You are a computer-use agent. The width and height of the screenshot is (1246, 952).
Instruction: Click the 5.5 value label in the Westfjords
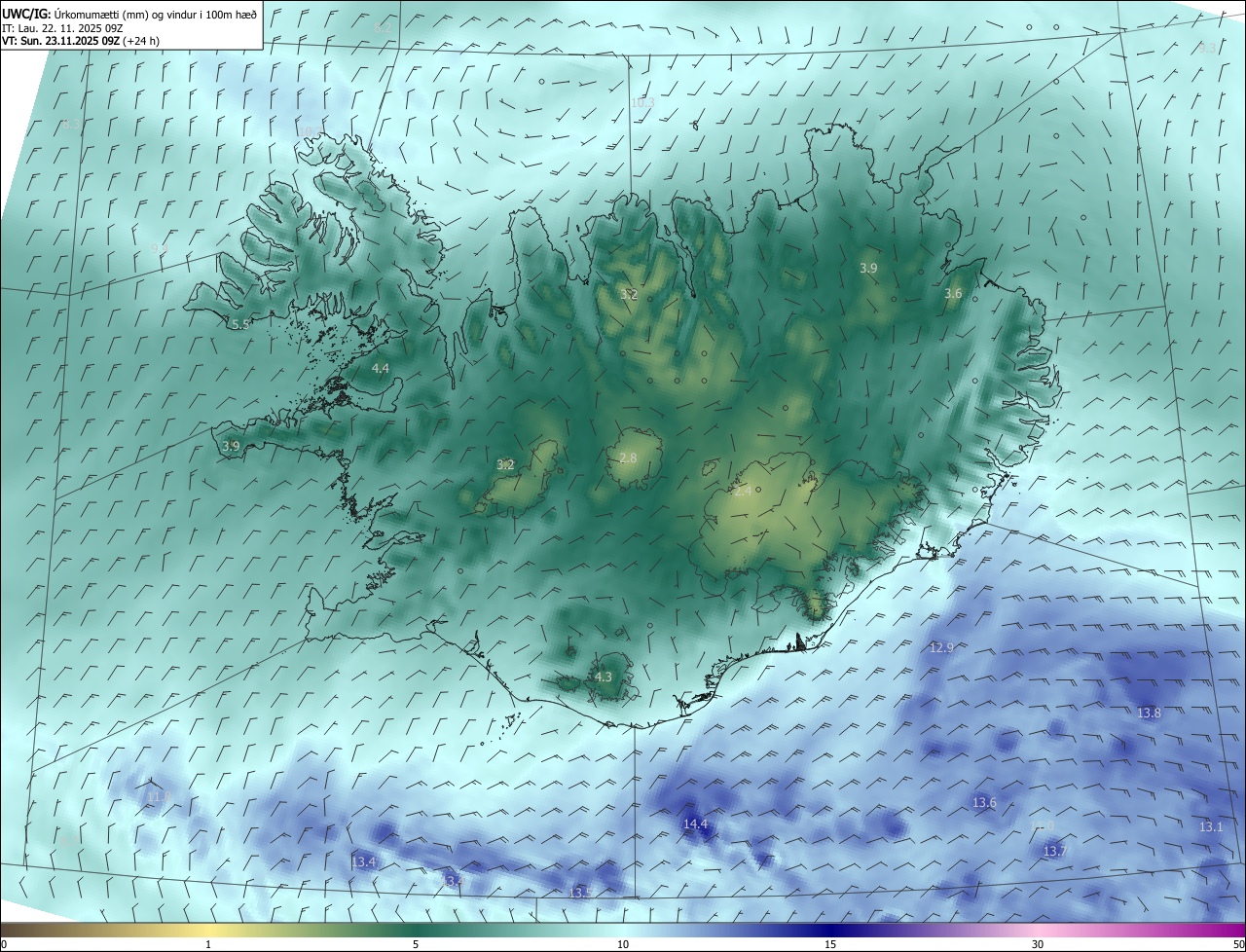[x=239, y=324]
